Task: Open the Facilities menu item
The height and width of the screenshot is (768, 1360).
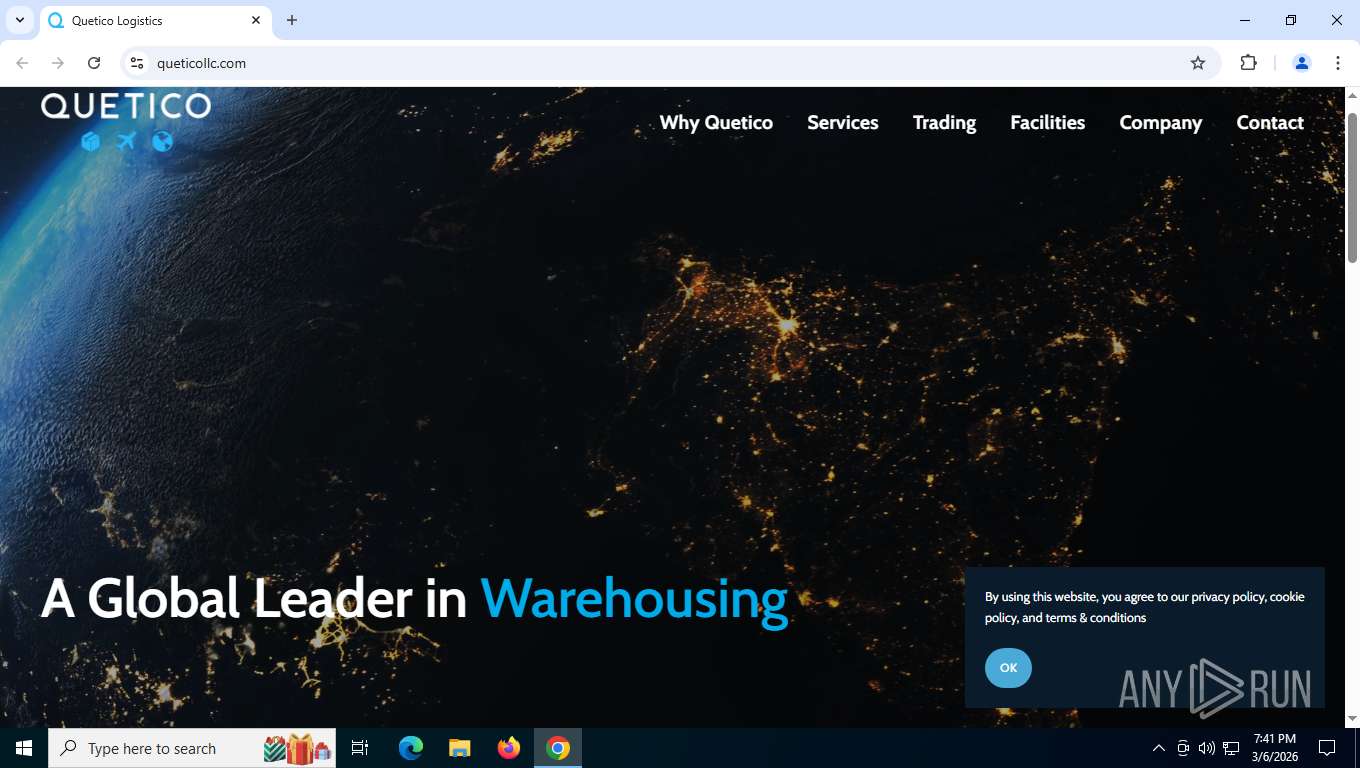Action: tap(1047, 122)
